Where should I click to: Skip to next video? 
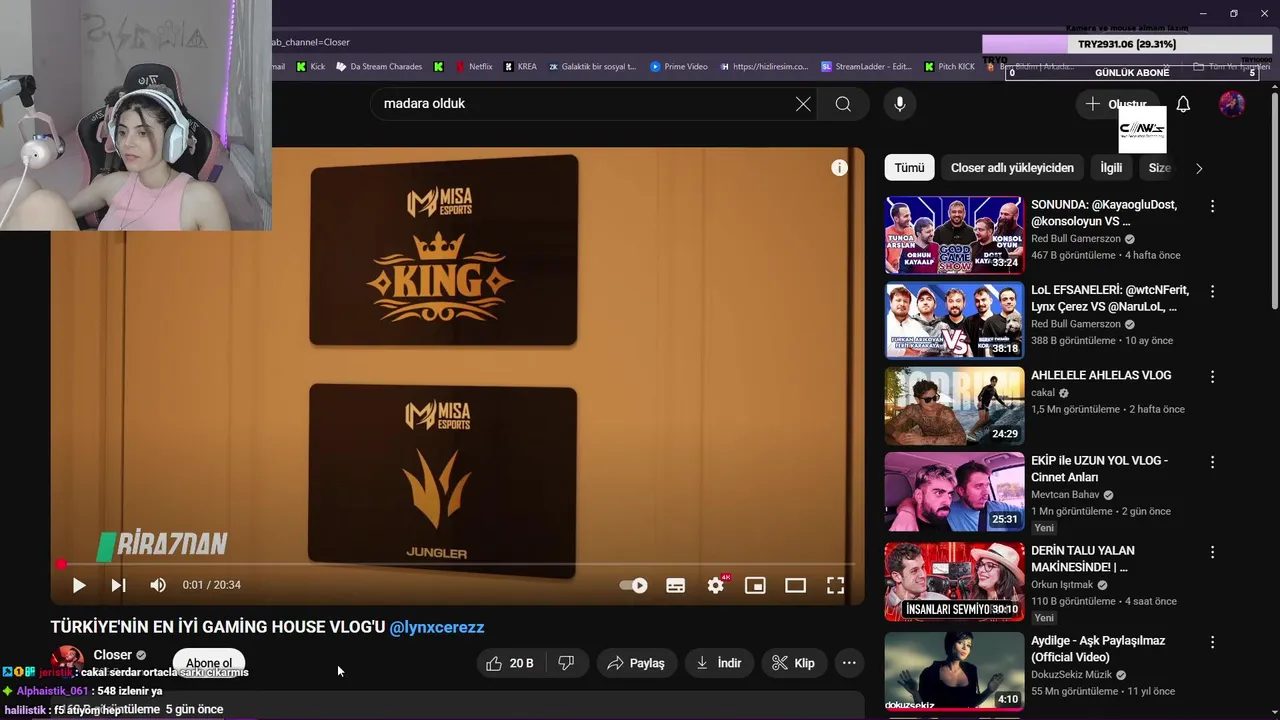(x=118, y=585)
